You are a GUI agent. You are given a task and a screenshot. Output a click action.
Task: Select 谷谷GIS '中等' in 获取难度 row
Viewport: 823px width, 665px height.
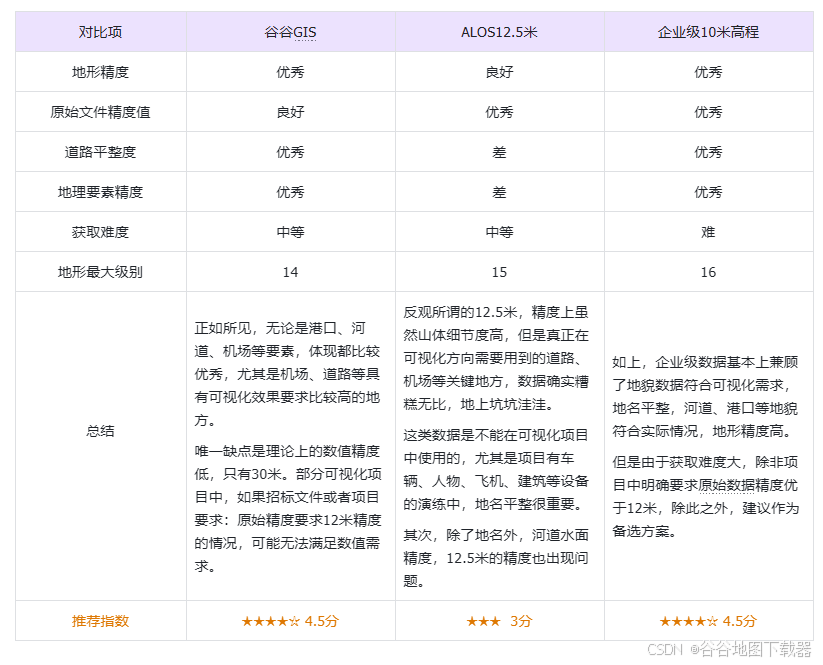pyautogui.click(x=290, y=232)
